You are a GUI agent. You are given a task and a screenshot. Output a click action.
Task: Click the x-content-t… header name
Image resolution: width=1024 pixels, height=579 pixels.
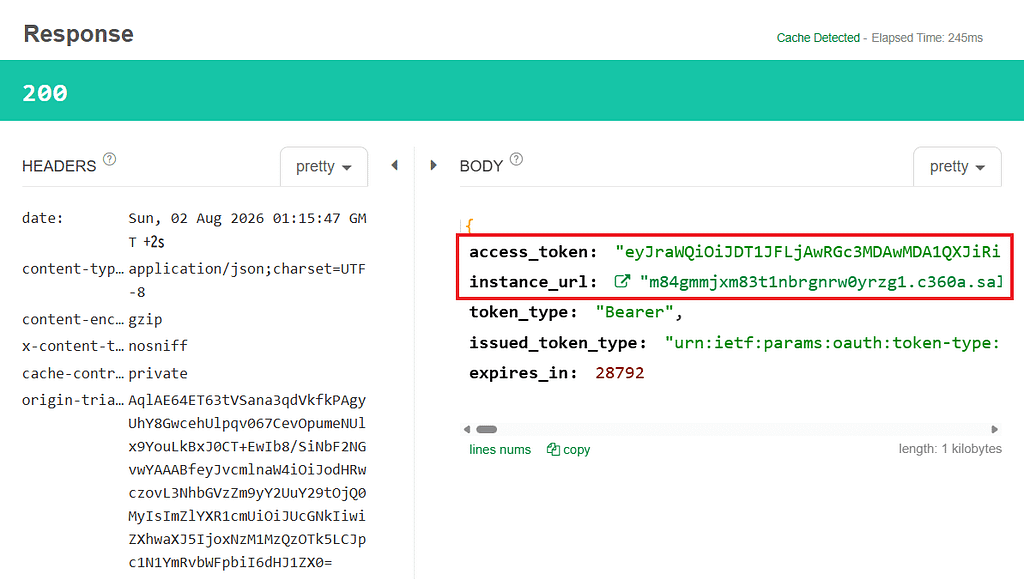pyautogui.click(x=72, y=345)
